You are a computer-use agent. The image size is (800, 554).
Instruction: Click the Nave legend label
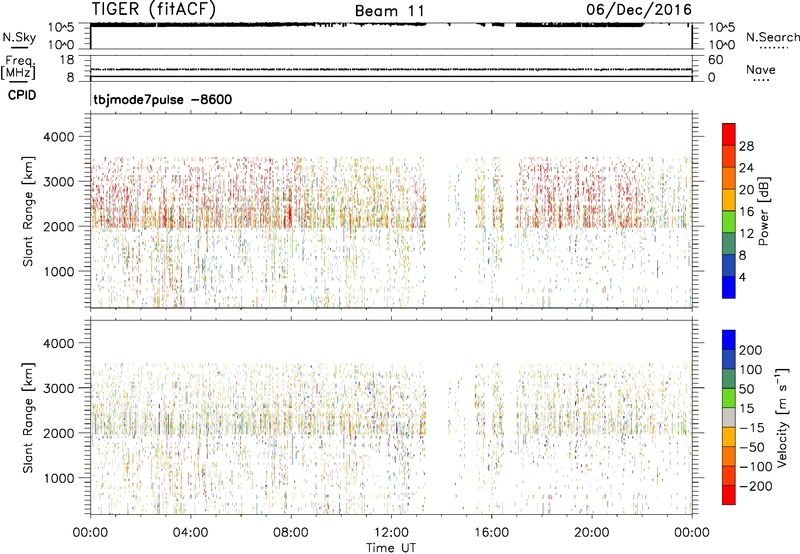tap(760, 69)
